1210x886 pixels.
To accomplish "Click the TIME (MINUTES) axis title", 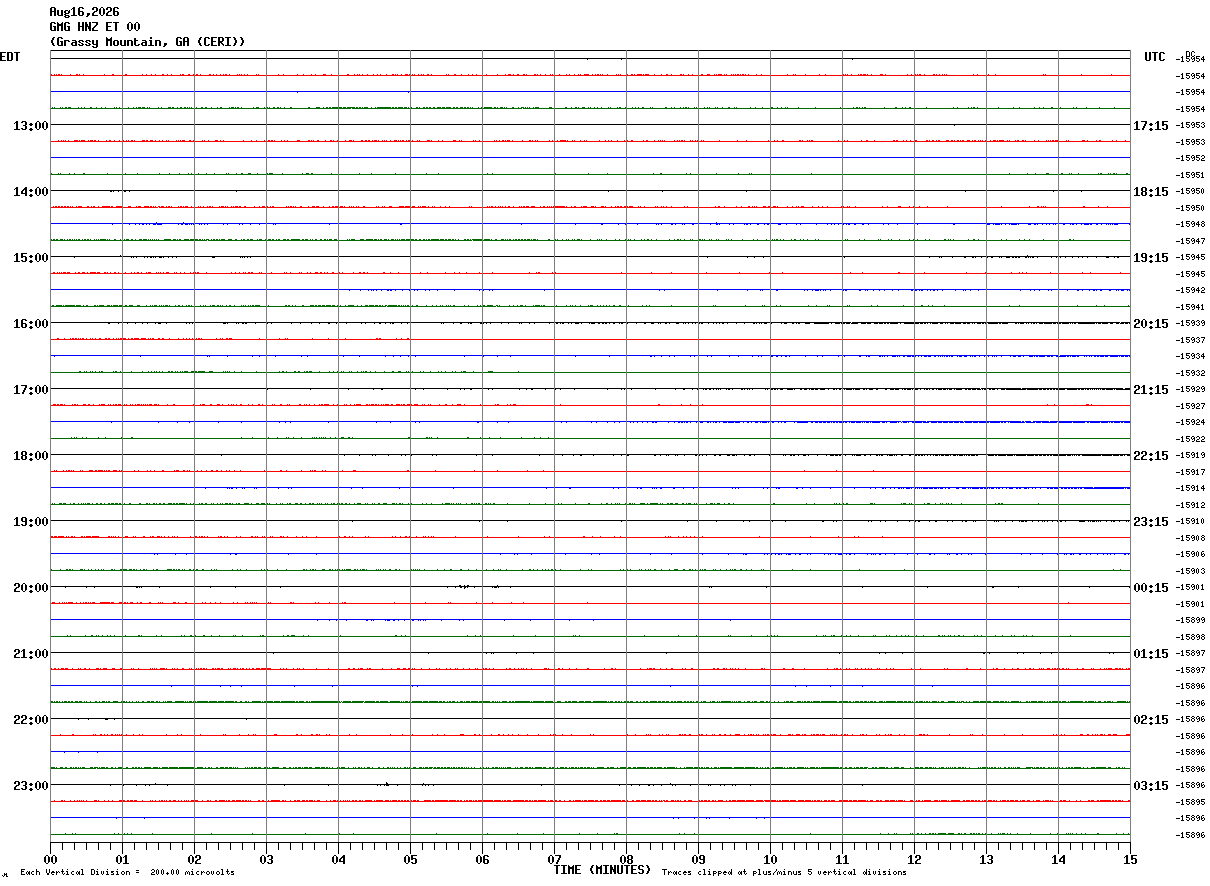I will pyautogui.click(x=602, y=870).
